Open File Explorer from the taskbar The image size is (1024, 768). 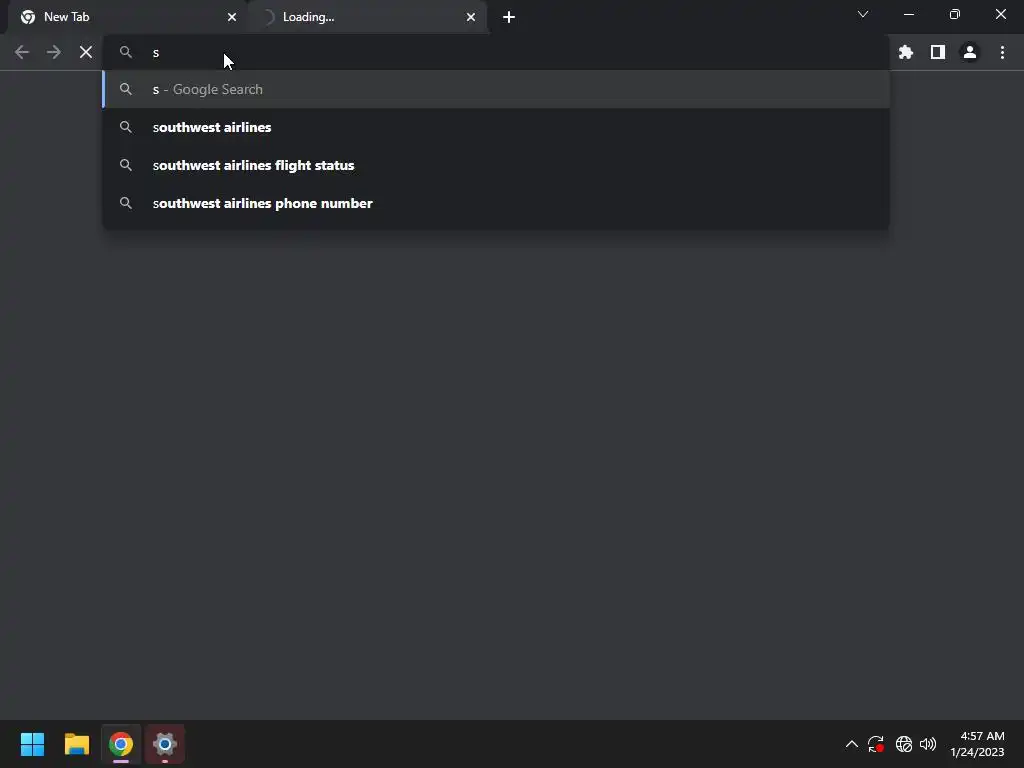76,744
